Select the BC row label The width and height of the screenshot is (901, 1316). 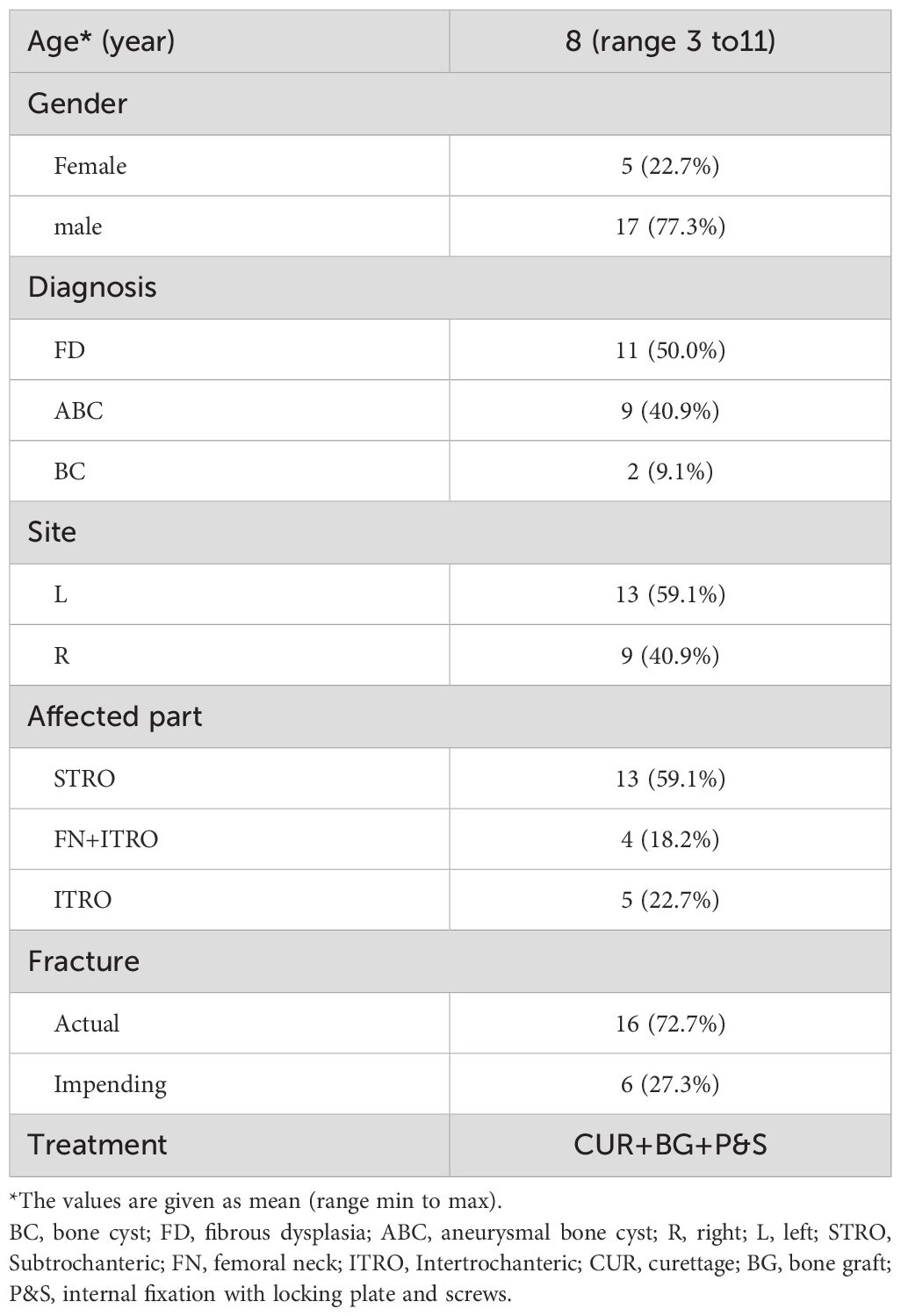click(69, 471)
